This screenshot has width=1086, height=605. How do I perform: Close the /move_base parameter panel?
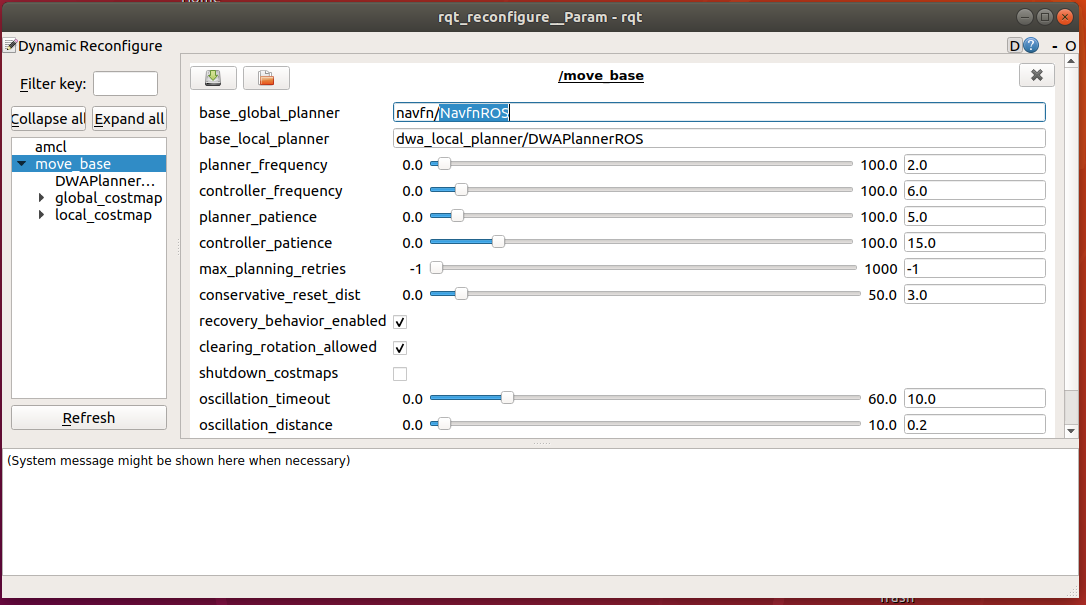pos(1036,75)
